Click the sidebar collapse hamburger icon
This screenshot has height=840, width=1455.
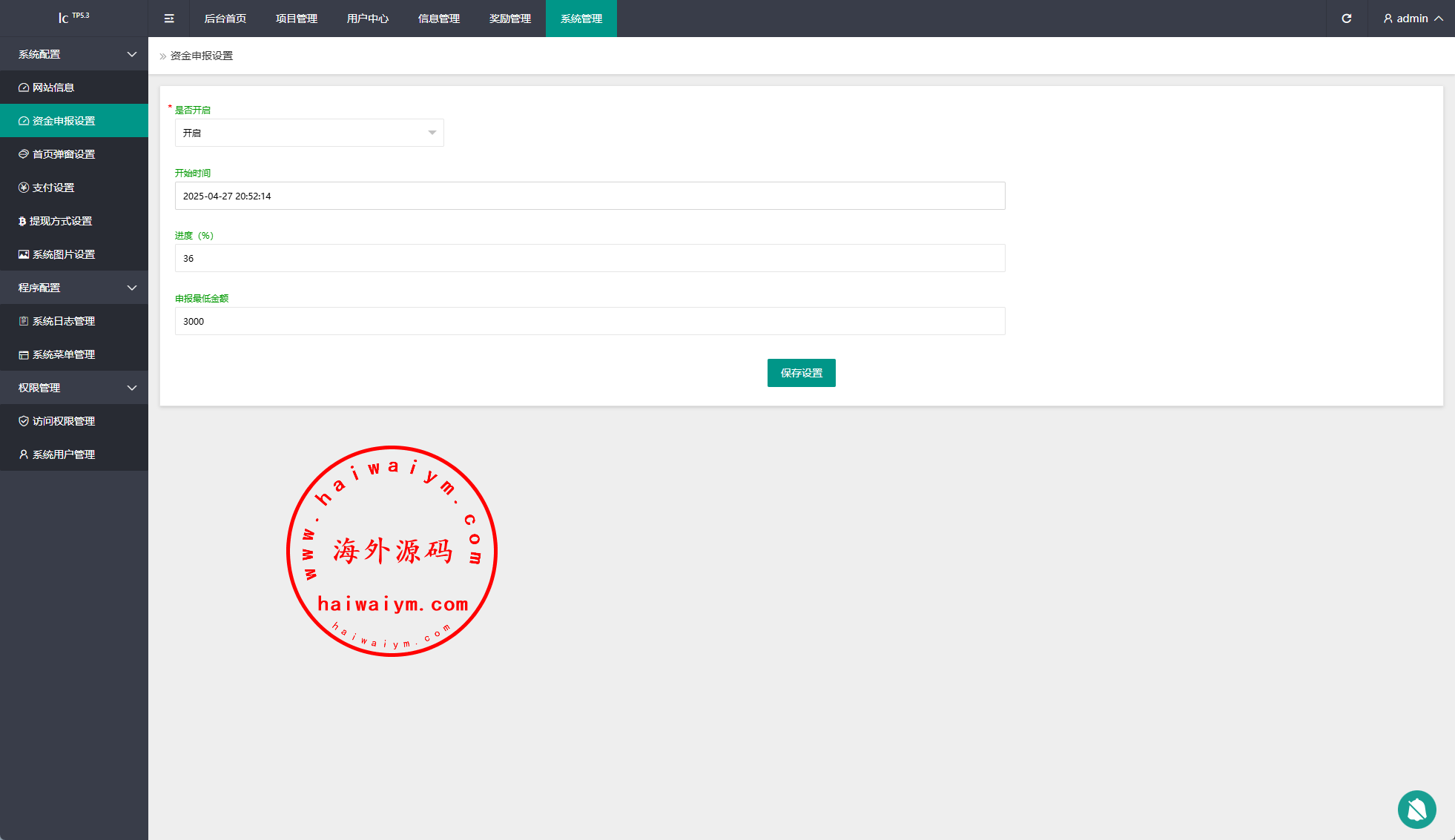point(169,19)
